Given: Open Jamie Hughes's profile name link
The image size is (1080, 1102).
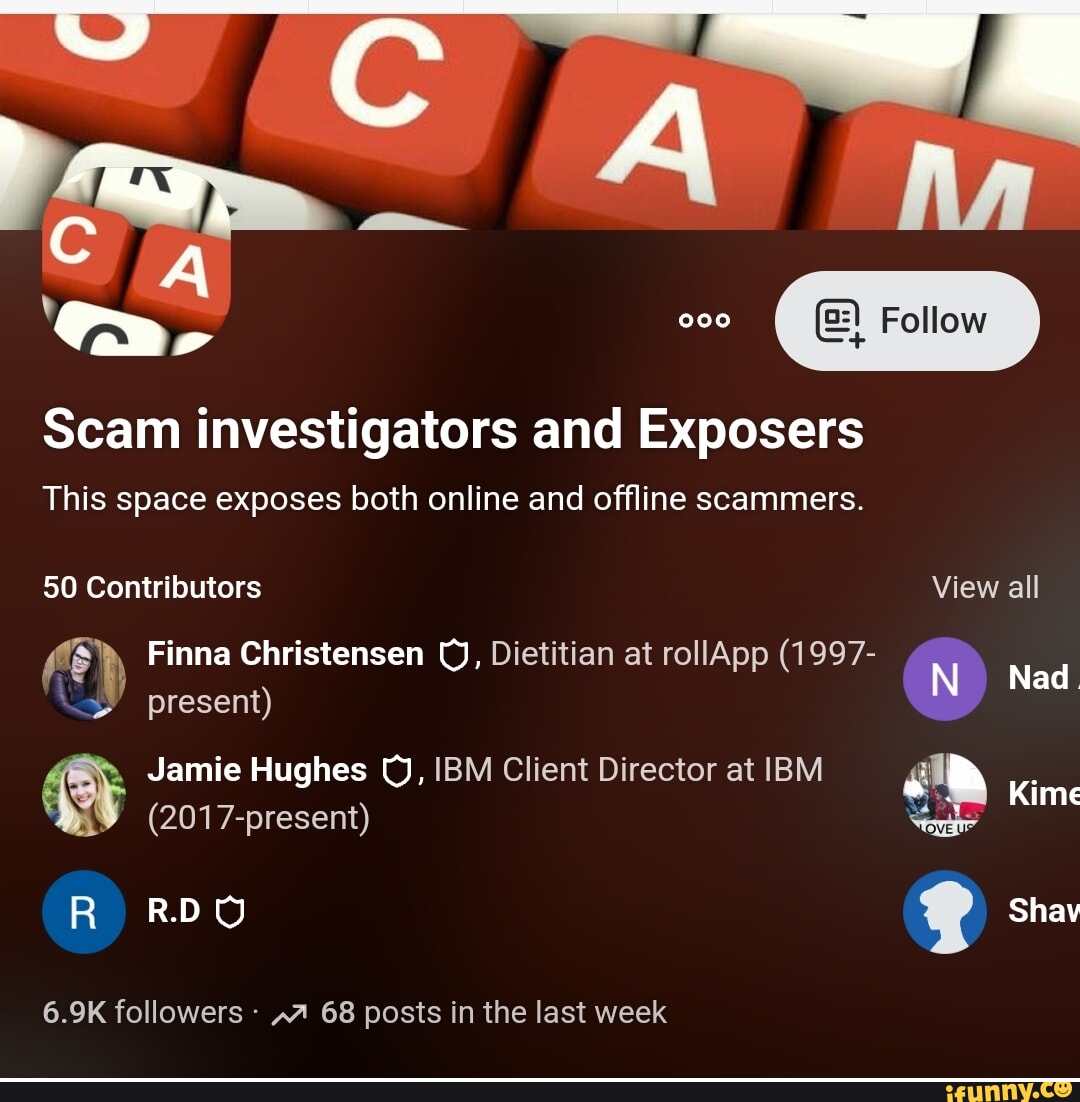Looking at the screenshot, I should 256,770.
